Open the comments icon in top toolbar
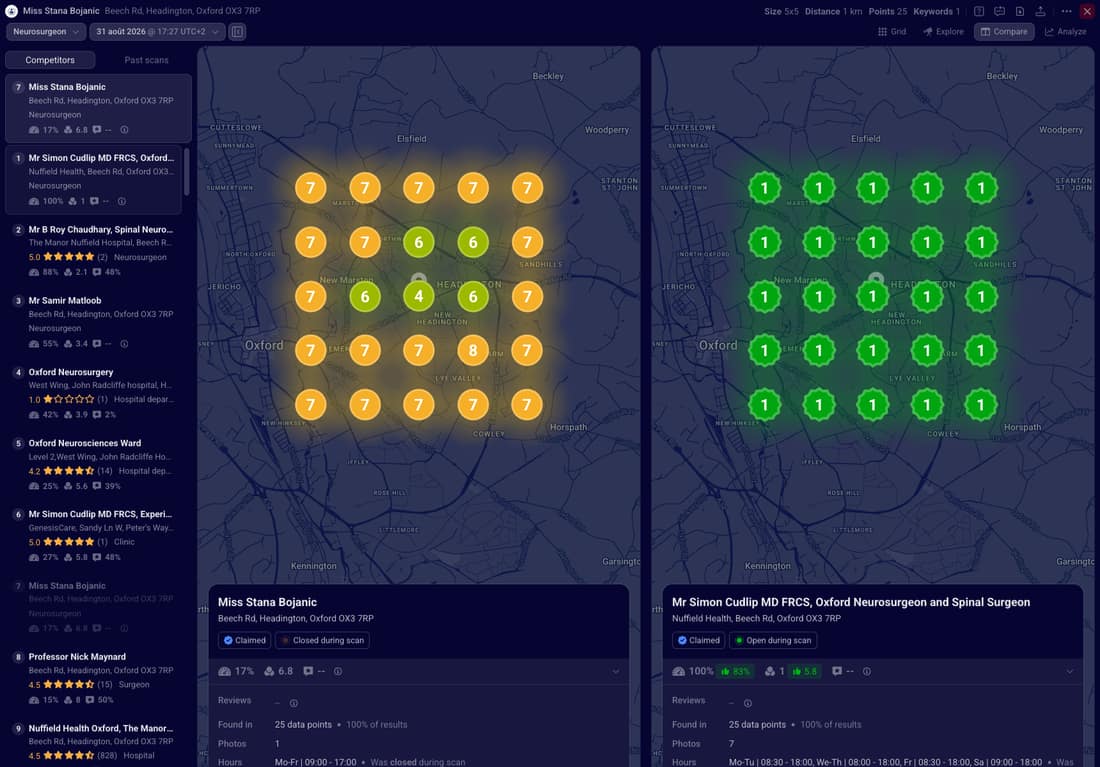 pyautogui.click(x=1000, y=11)
